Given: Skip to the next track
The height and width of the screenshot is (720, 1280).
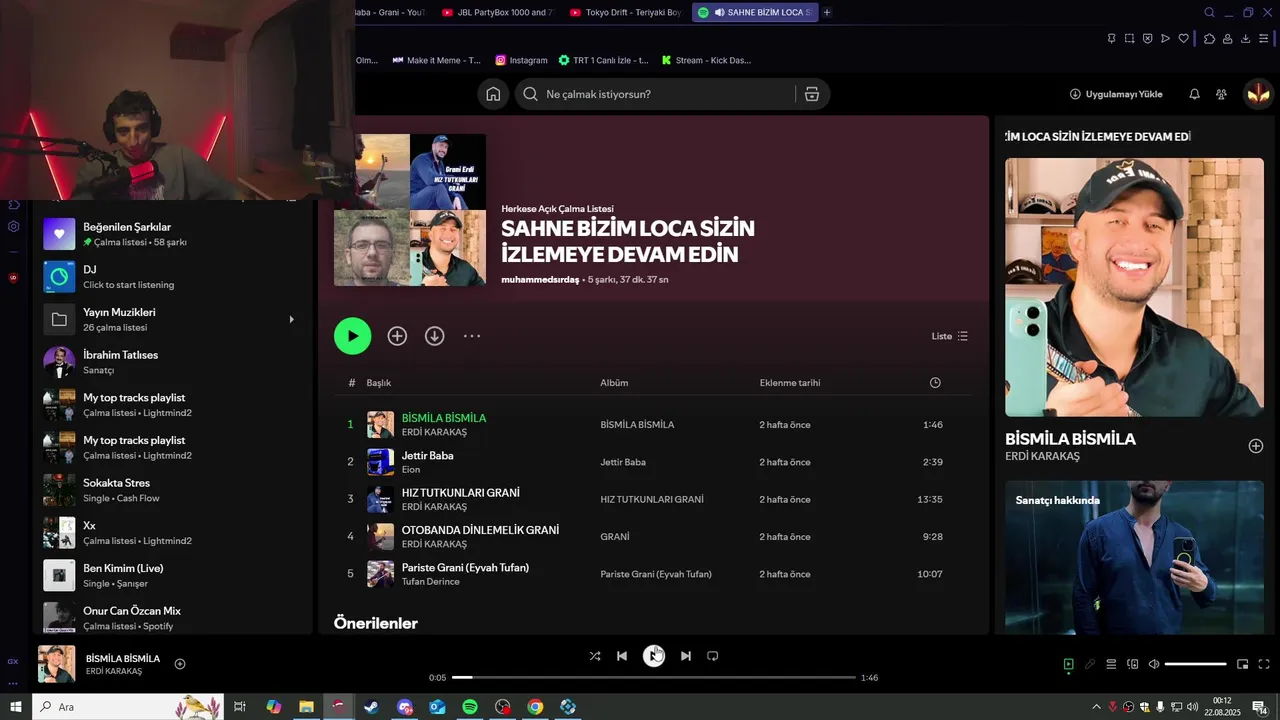Looking at the screenshot, I should [x=686, y=656].
